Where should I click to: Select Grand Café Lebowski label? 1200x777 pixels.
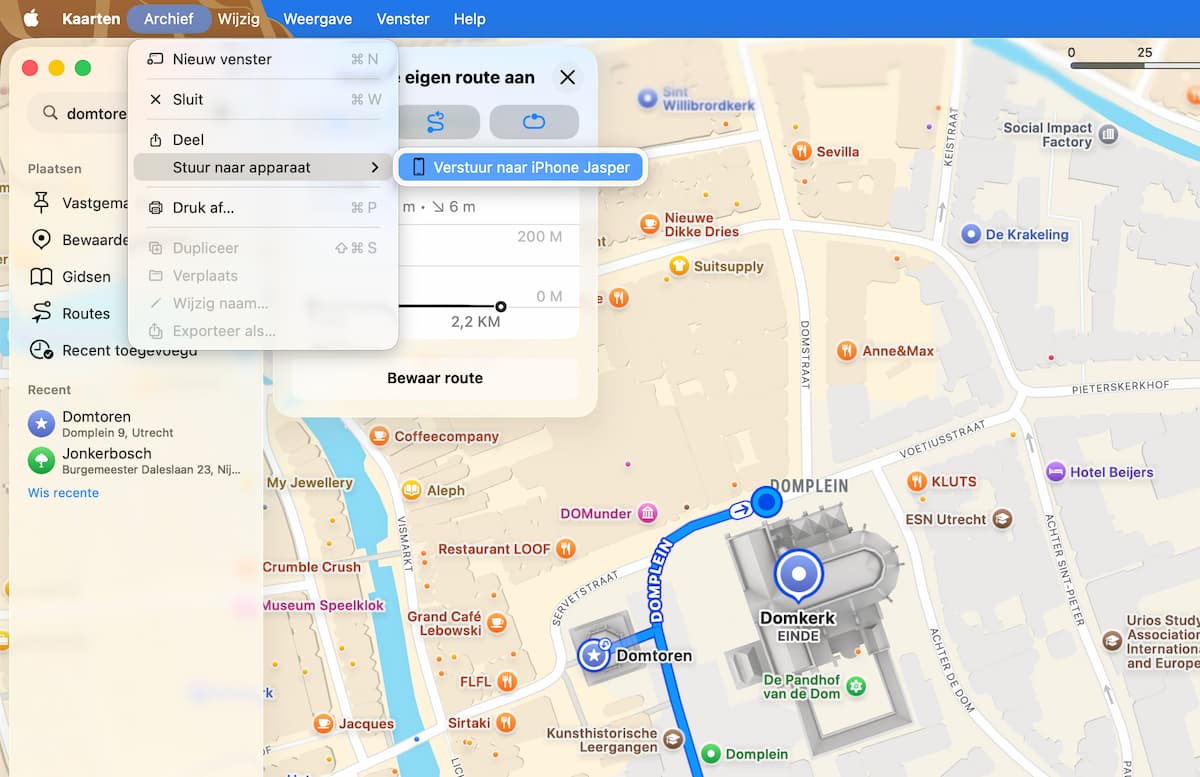tap(444, 623)
